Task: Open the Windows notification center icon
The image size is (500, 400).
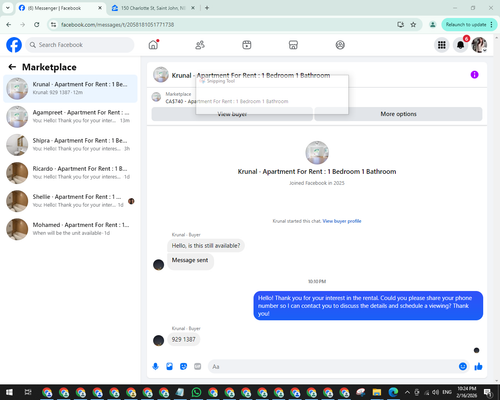Action: 488,392
